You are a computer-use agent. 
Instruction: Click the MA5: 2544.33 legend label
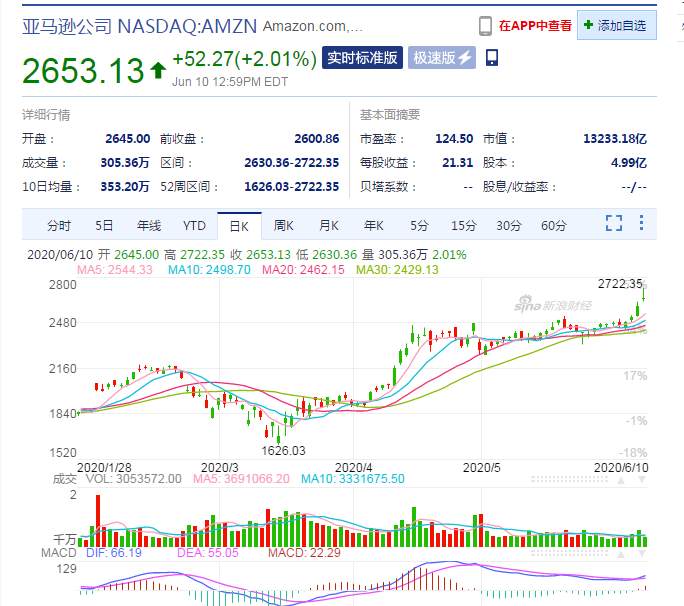[x=115, y=270]
